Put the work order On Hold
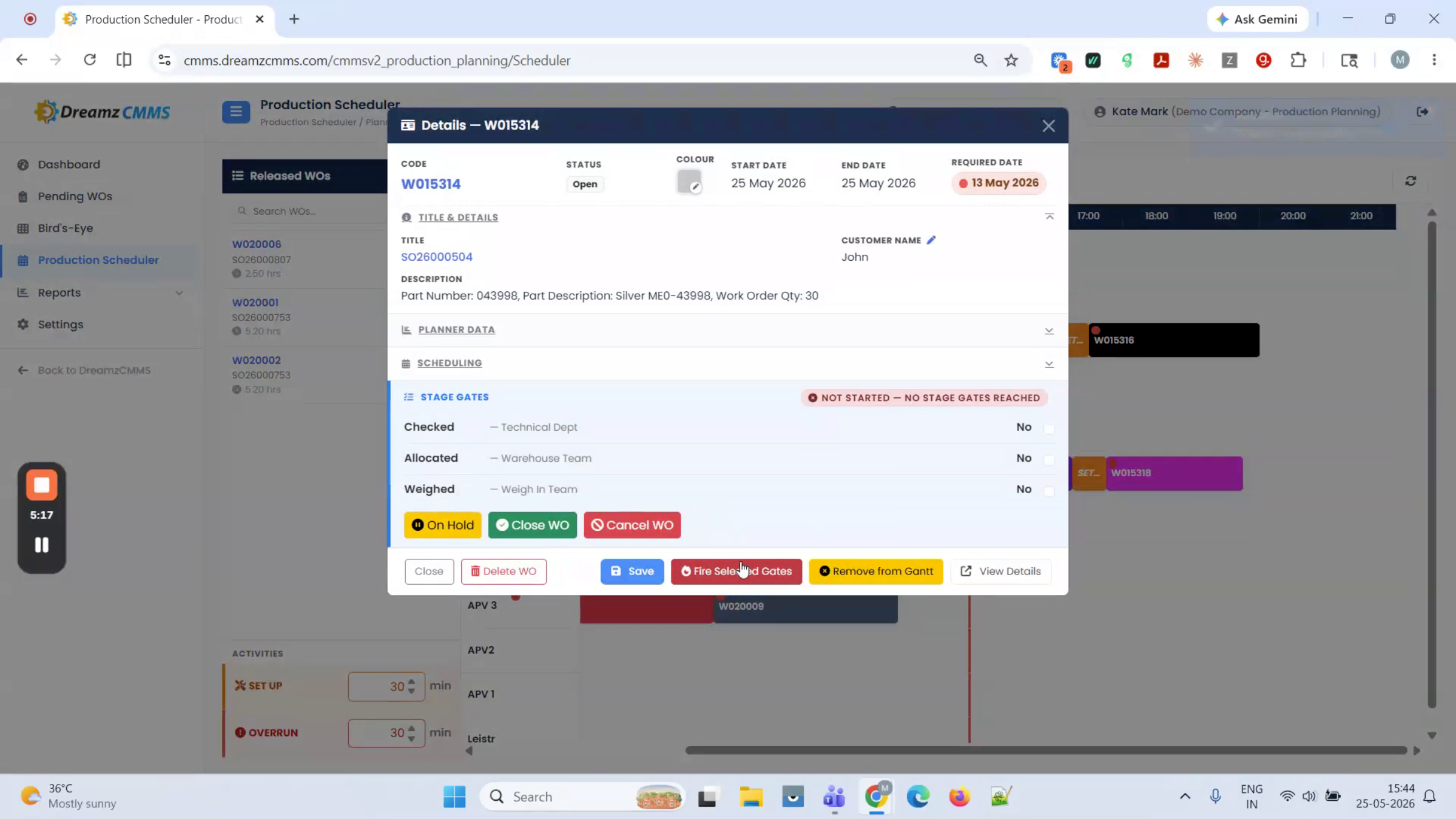 coord(443,525)
